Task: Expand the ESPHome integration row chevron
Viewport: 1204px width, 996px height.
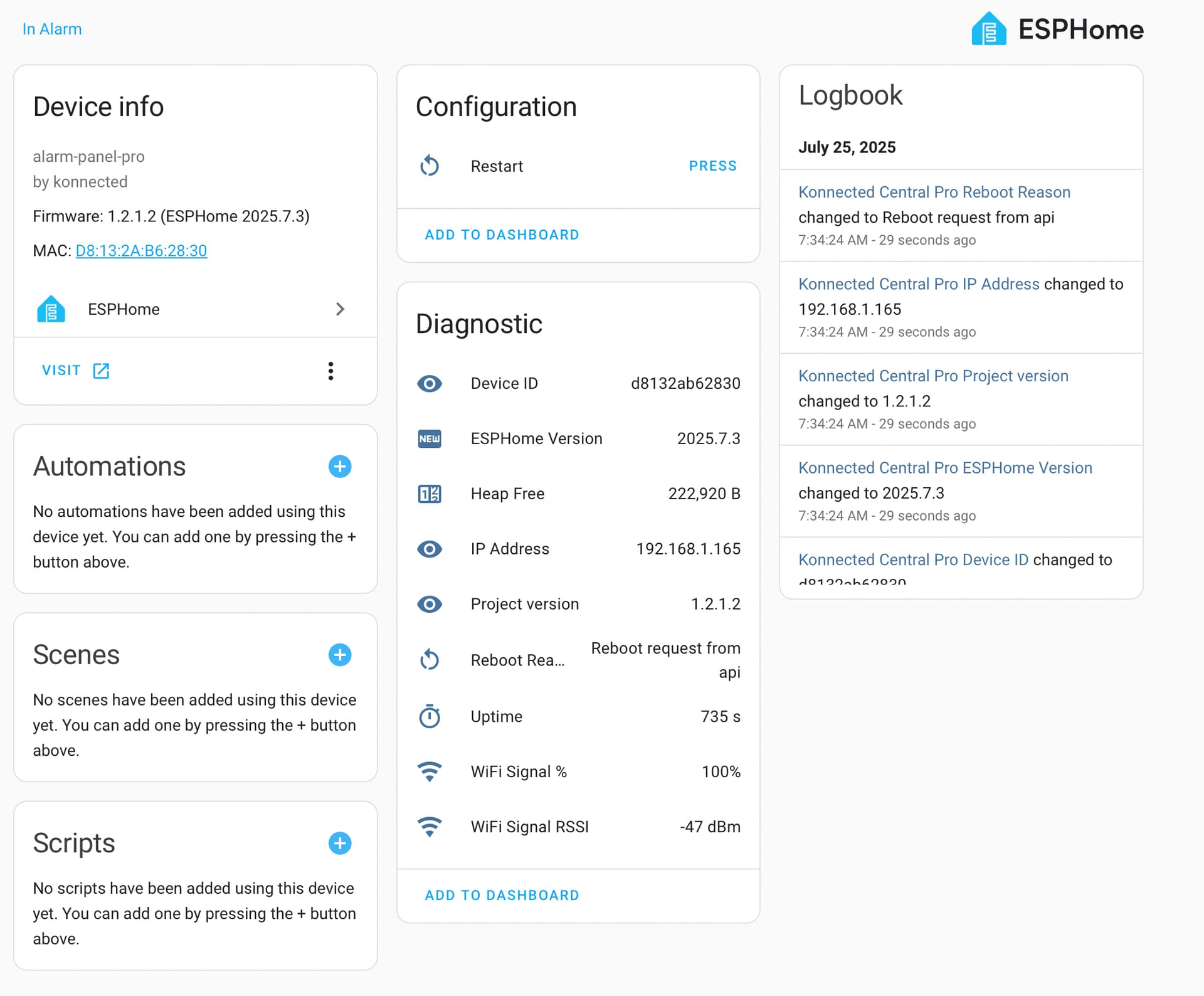Action: tap(340, 309)
